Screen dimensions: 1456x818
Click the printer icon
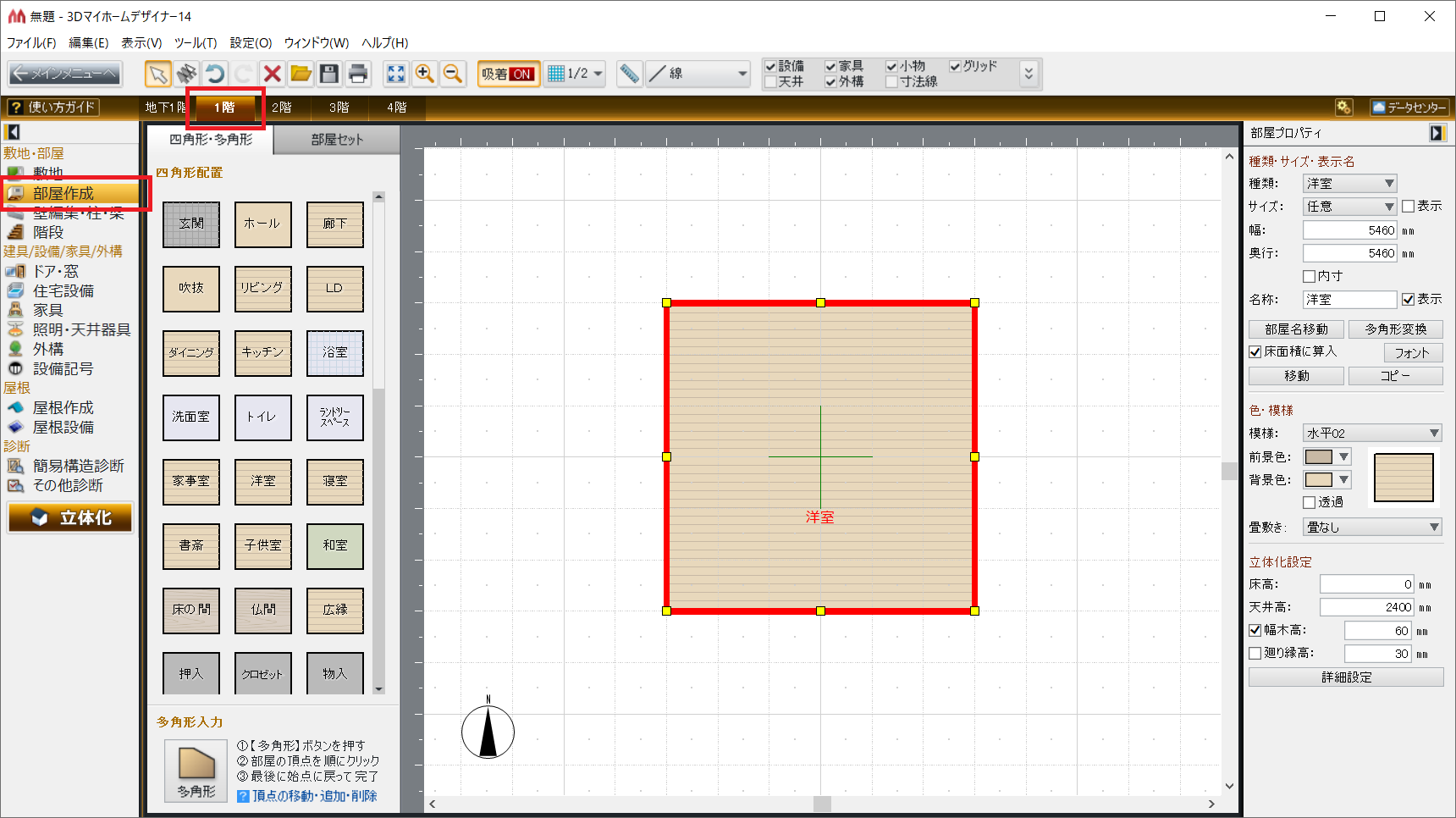[x=358, y=75]
